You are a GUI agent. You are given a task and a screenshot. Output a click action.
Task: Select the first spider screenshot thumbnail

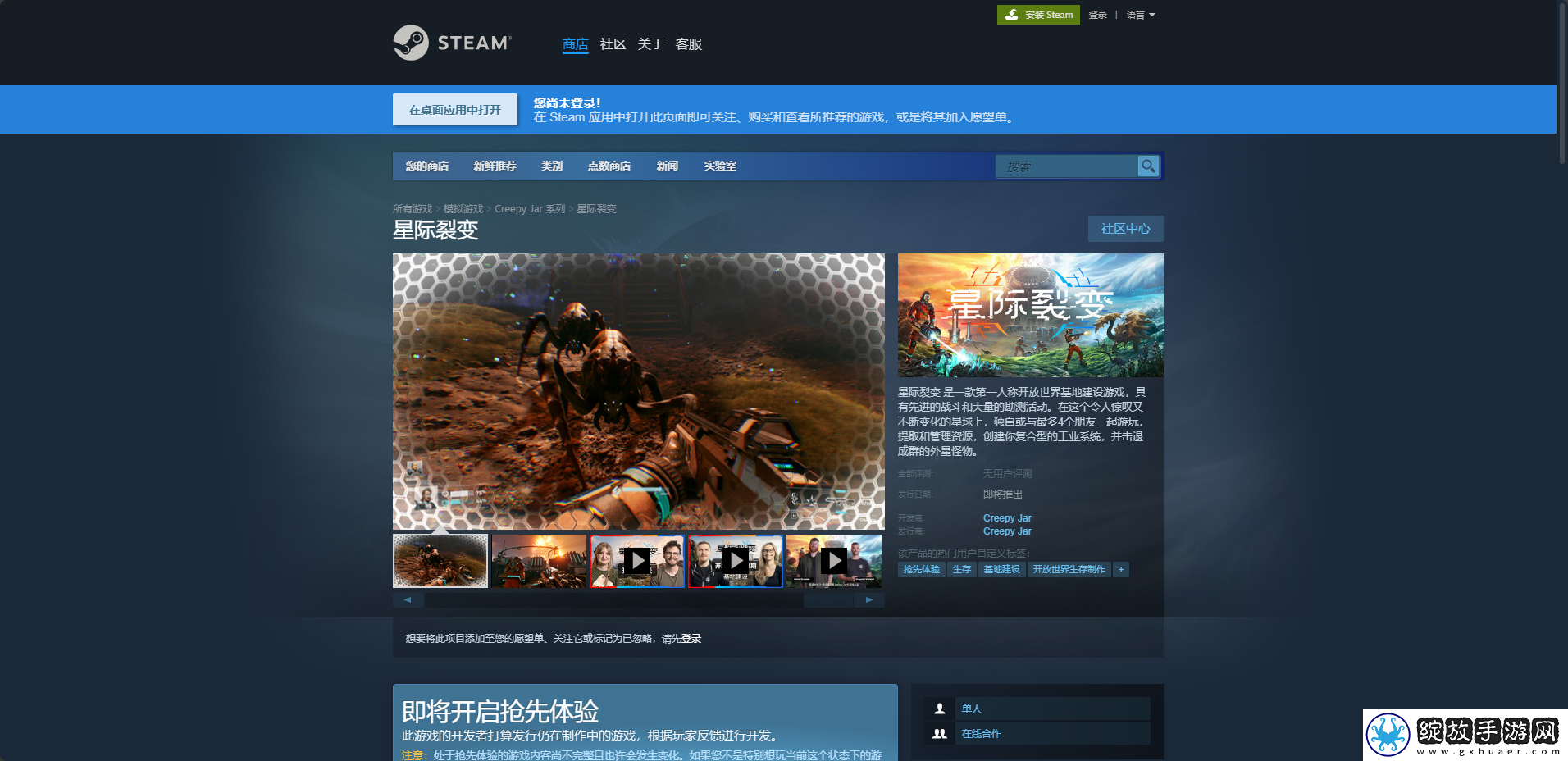pyautogui.click(x=440, y=562)
